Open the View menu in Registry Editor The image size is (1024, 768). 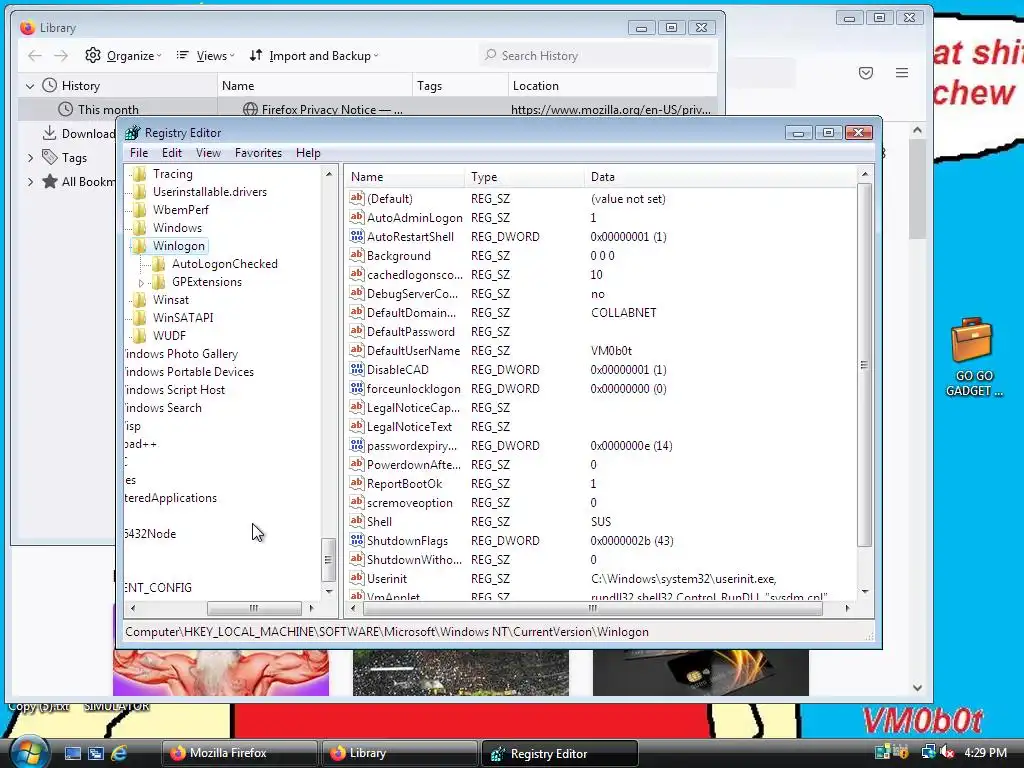[x=208, y=153]
